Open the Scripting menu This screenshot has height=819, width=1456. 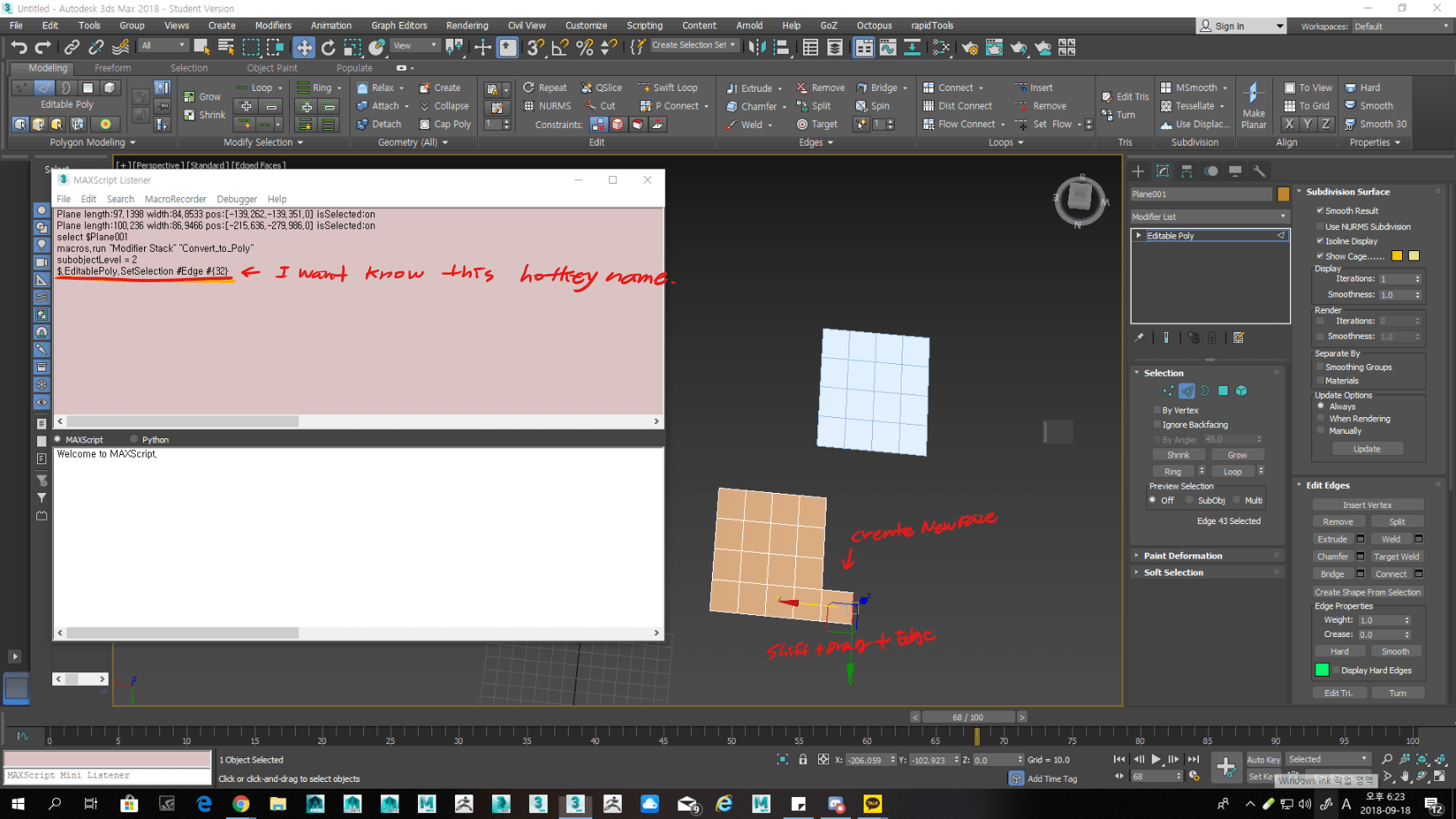[645, 25]
